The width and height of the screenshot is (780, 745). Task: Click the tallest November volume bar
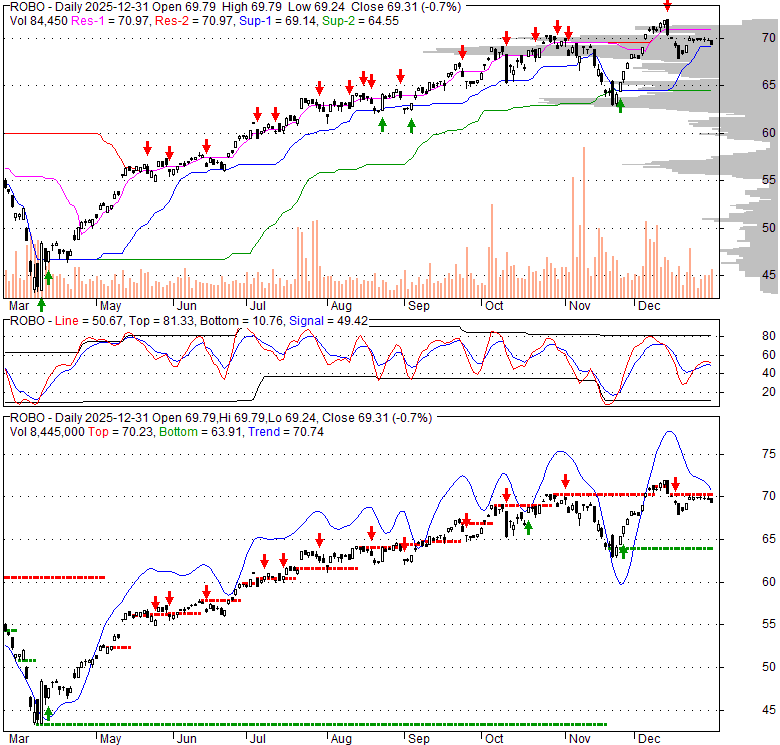pyautogui.click(x=584, y=222)
